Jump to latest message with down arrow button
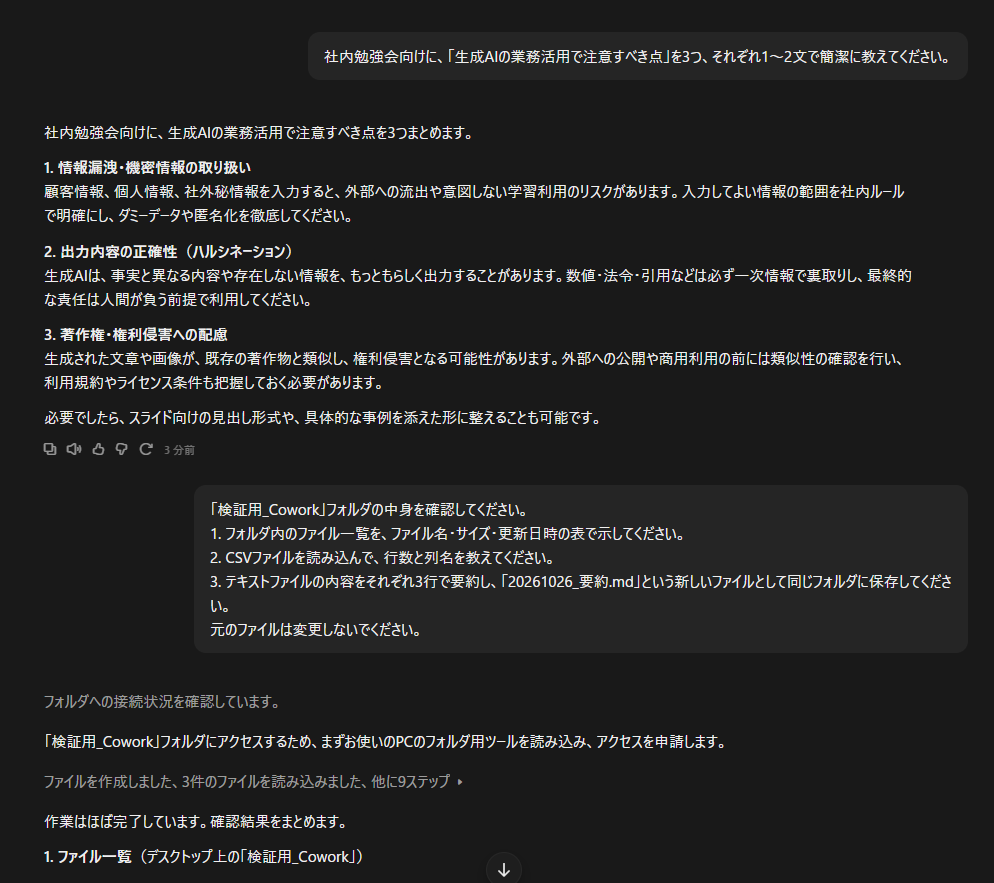Viewport: 994px width, 883px height. (x=504, y=870)
